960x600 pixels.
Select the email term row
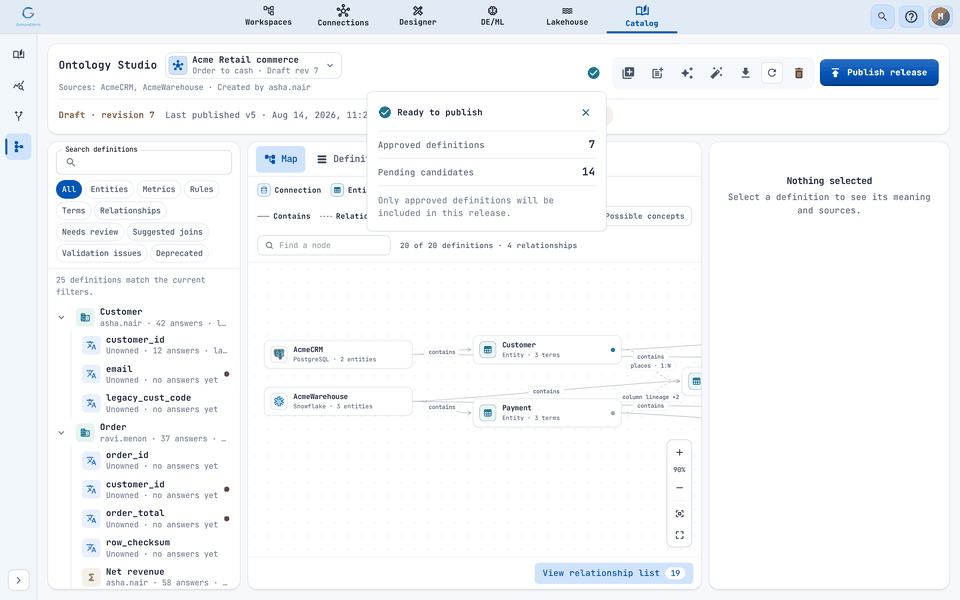[x=156, y=374]
